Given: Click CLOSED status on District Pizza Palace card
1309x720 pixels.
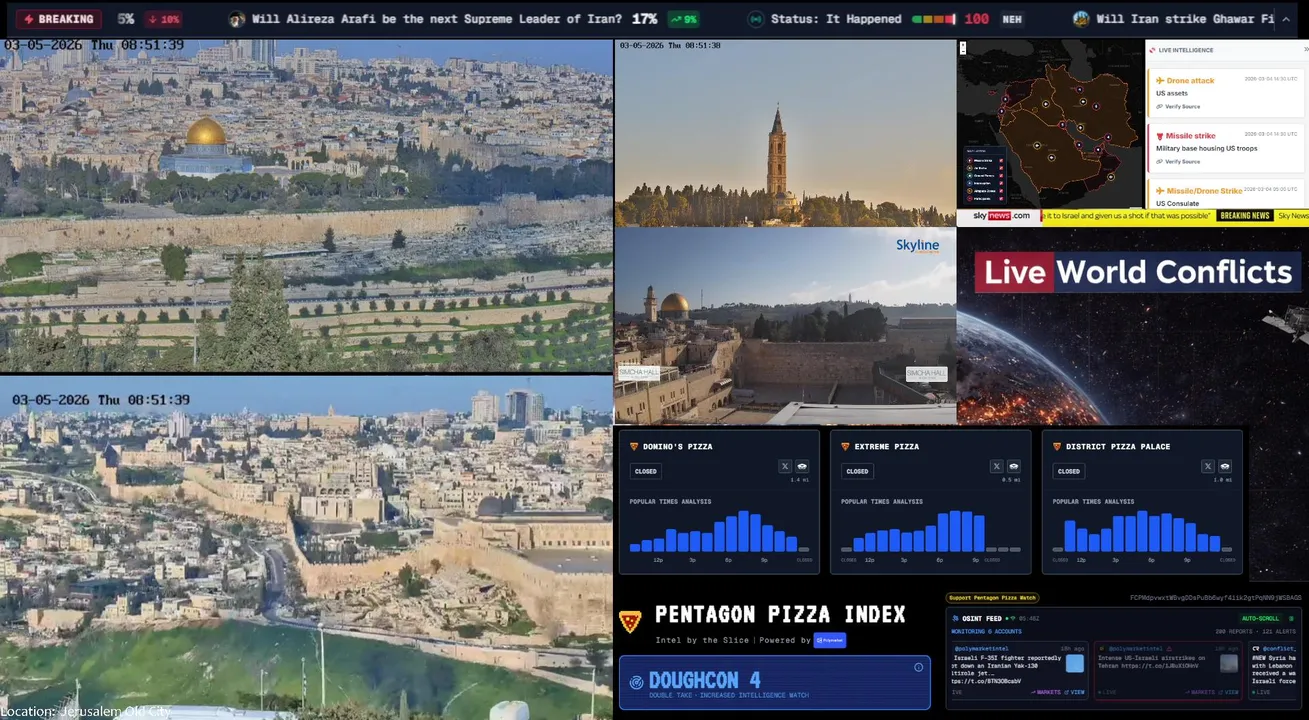Looking at the screenshot, I should [x=1069, y=471].
